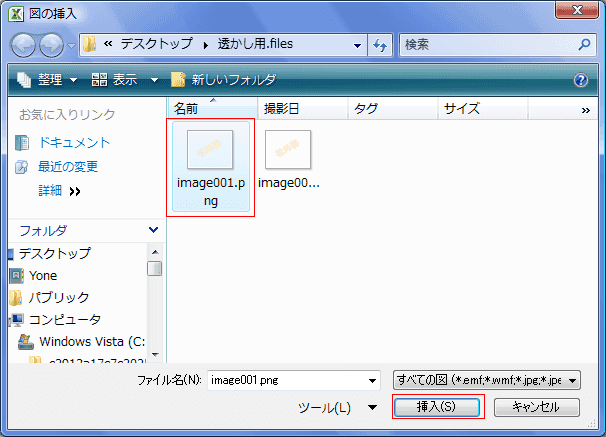The image size is (606, 437).
Task: Select the second image00... thumbnail
Action: tap(288, 160)
